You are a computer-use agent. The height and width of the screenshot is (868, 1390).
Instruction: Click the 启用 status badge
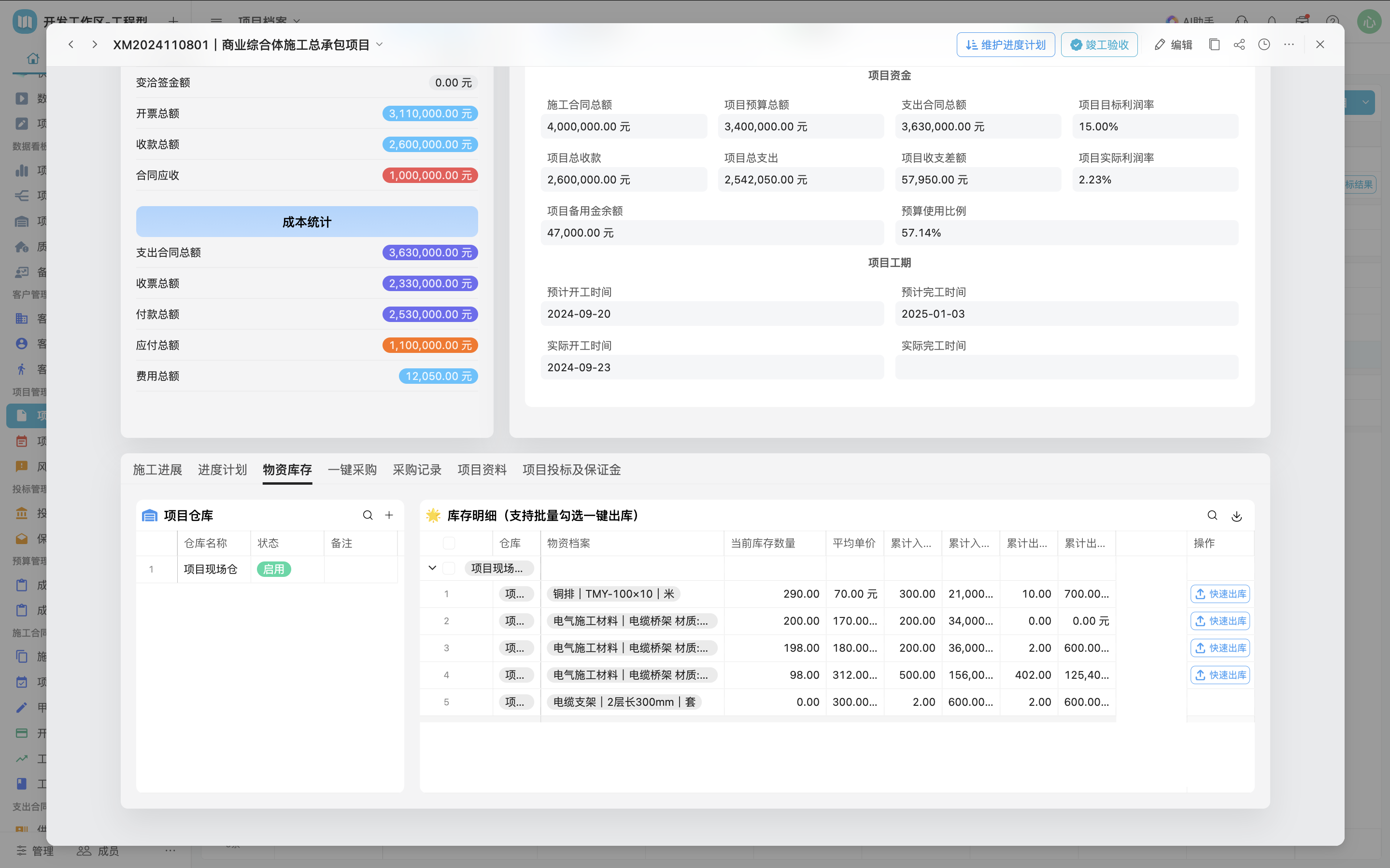tap(274, 569)
